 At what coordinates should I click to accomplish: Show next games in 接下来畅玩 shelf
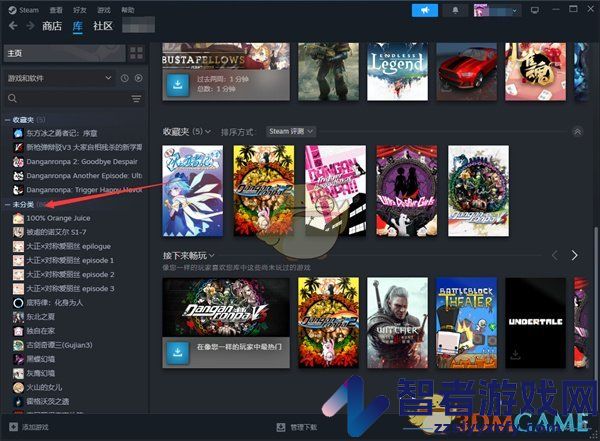[574, 255]
